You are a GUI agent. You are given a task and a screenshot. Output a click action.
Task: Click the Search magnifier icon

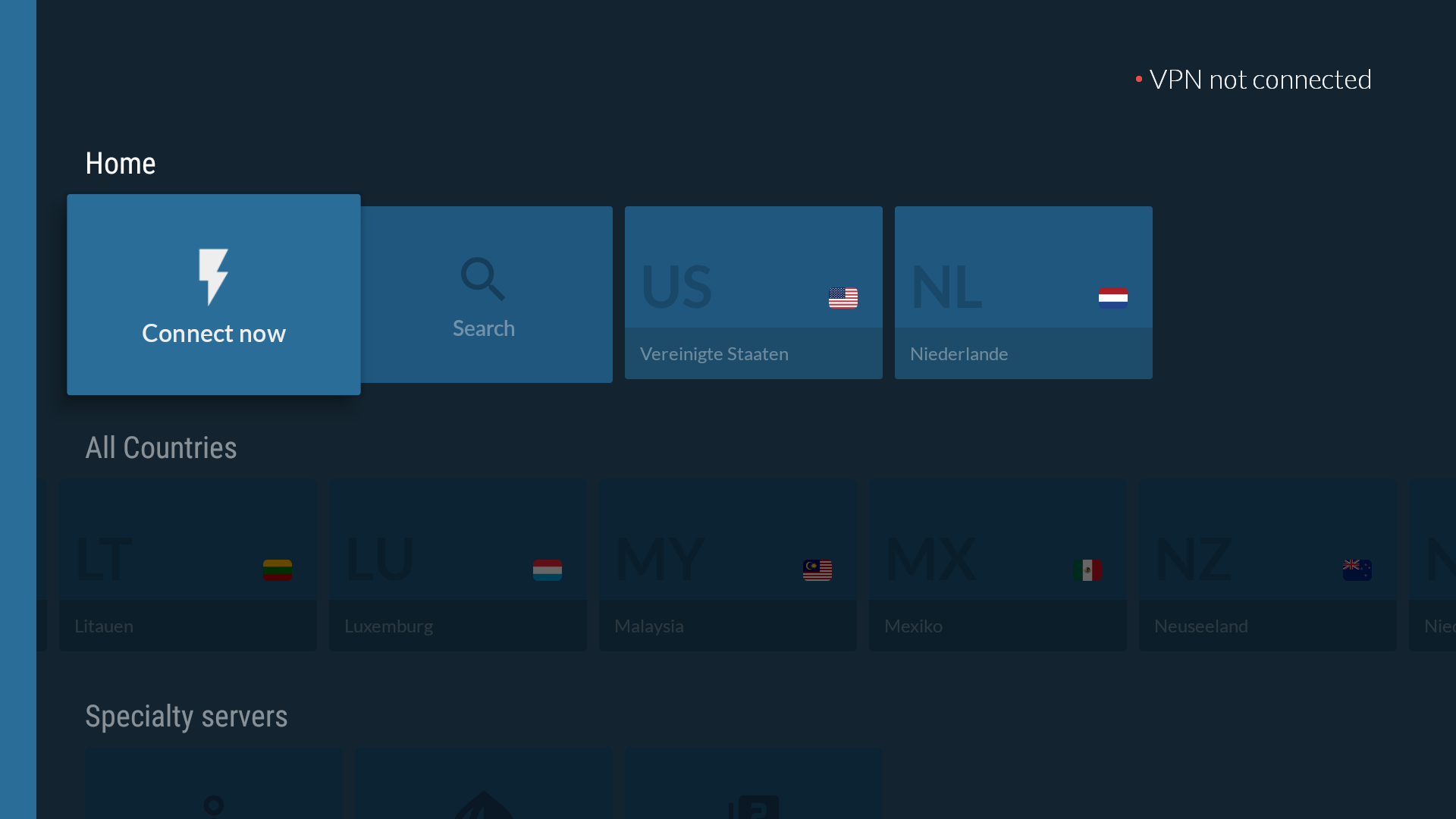(x=484, y=278)
